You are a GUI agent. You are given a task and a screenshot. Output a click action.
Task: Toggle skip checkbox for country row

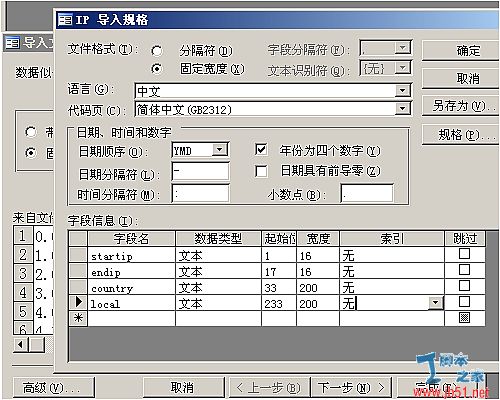(464, 286)
